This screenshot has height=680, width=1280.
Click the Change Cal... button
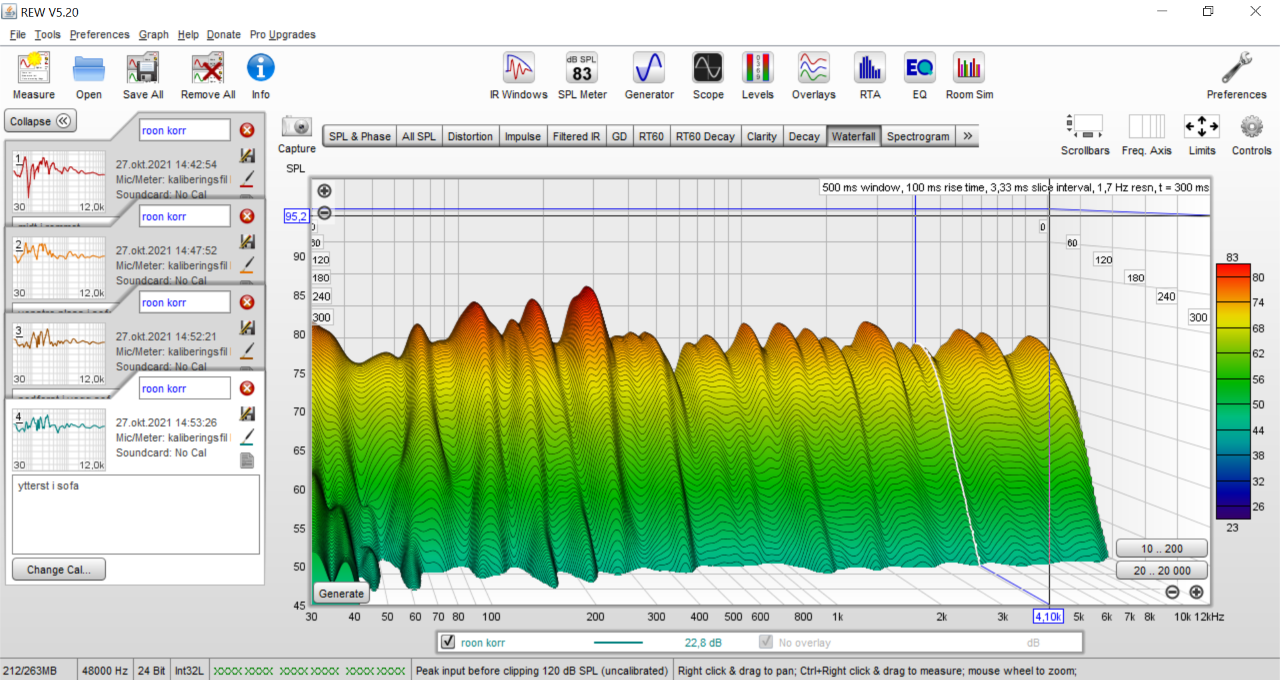[59, 569]
